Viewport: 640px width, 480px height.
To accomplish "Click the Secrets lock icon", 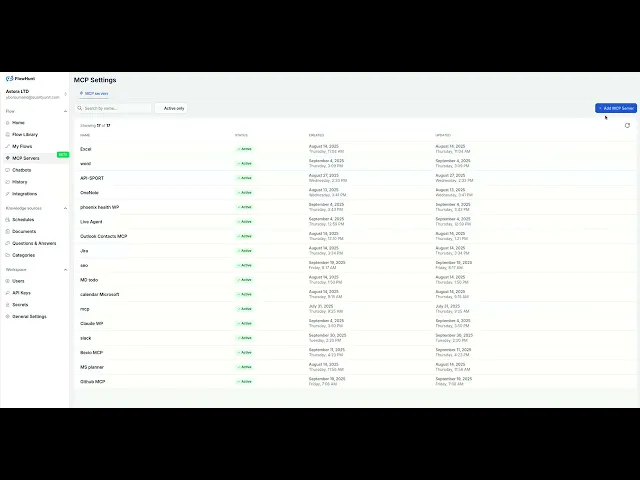I will coord(8,304).
